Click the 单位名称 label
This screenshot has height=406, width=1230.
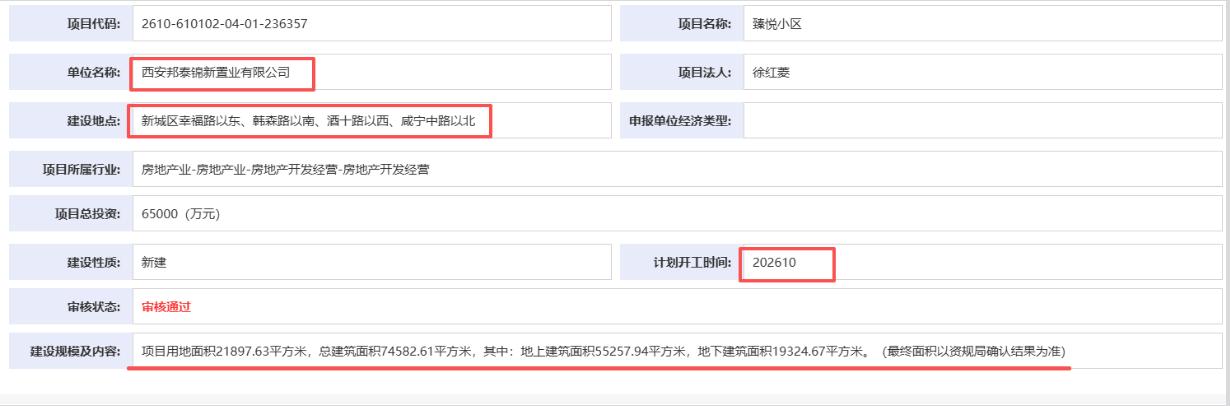click(x=92, y=72)
